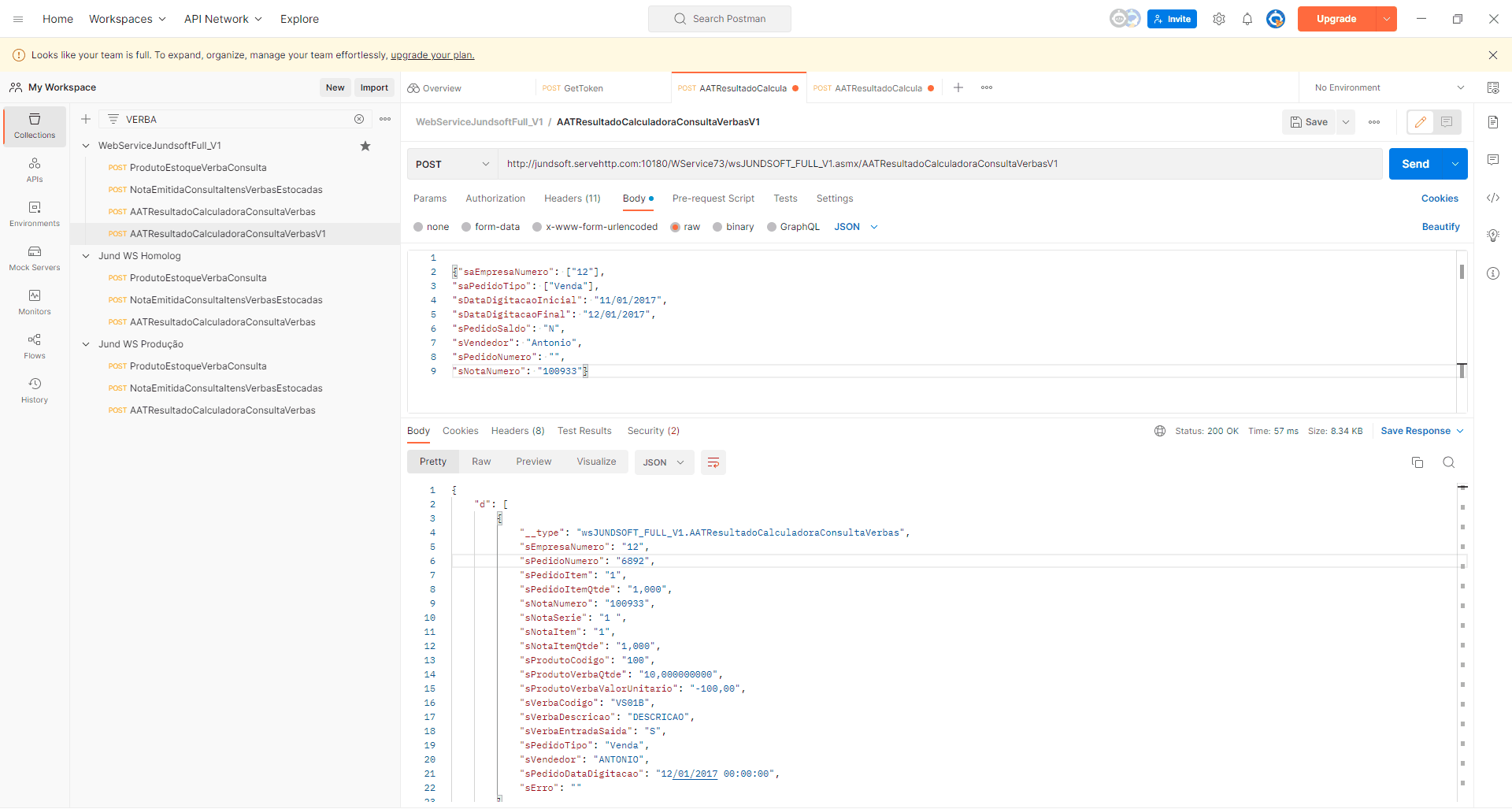Select binary body type
This screenshot has width=1512, height=809.
pos(733,227)
